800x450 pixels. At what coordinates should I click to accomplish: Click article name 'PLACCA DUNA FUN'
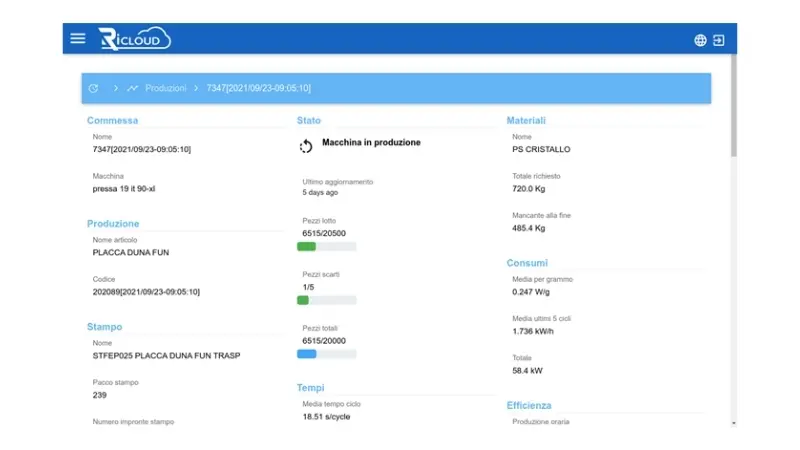coord(131,253)
